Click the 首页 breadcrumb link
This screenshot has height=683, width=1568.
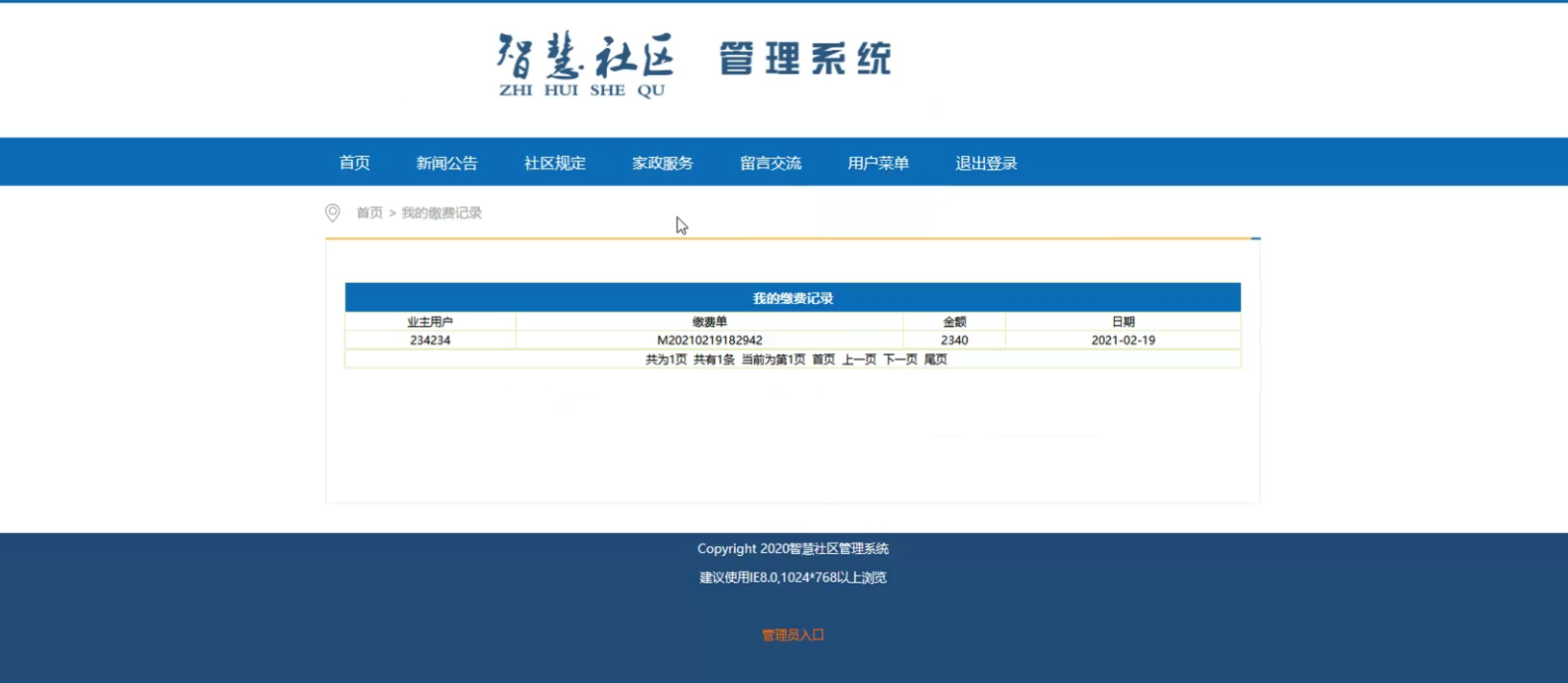coord(369,213)
